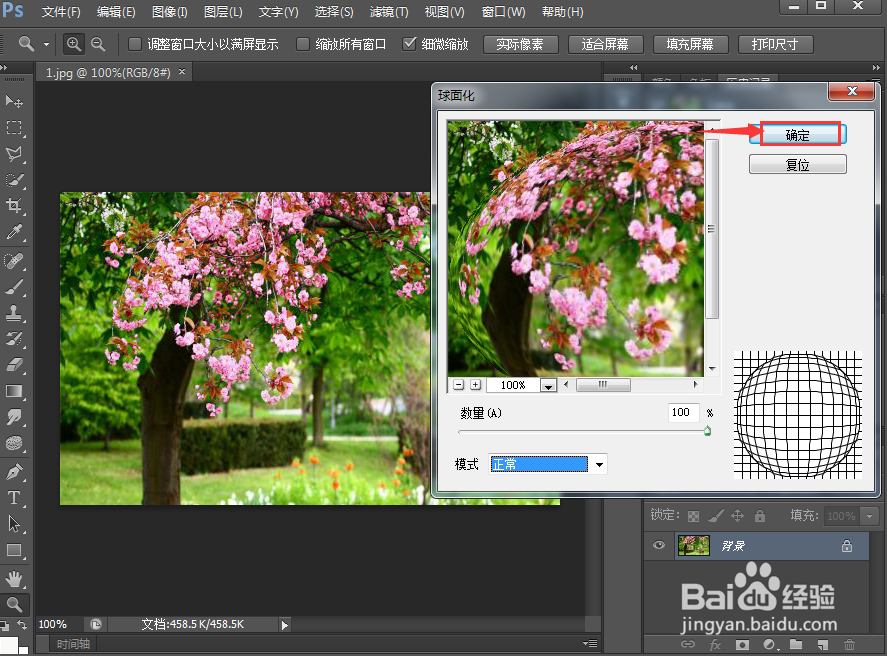Select the Rectangular Marquee tool
This screenshot has height=656, width=887.
pos(14,128)
